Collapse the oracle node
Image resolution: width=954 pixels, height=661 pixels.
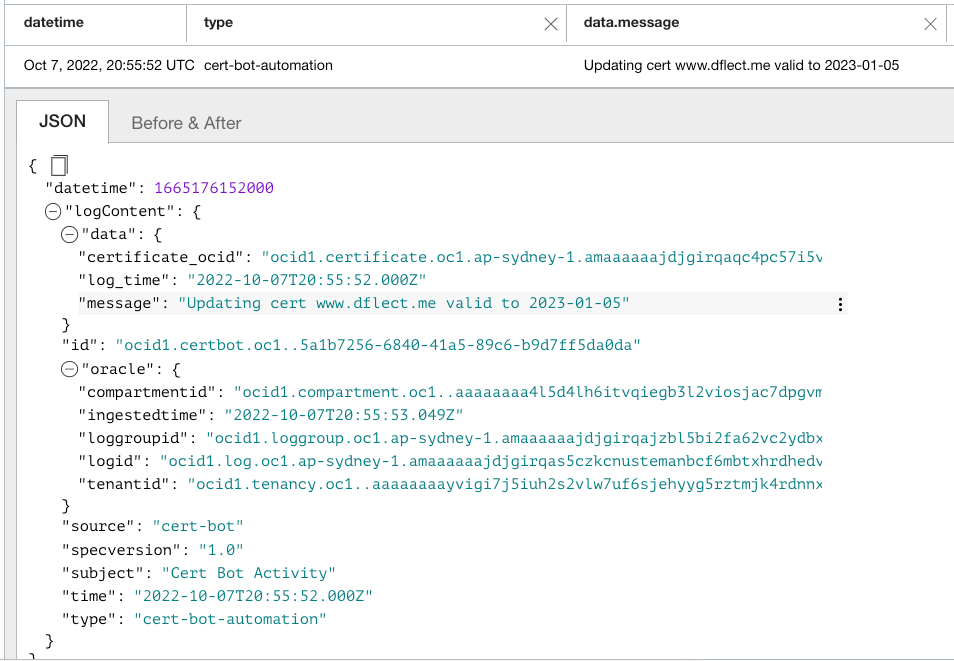[69, 368]
